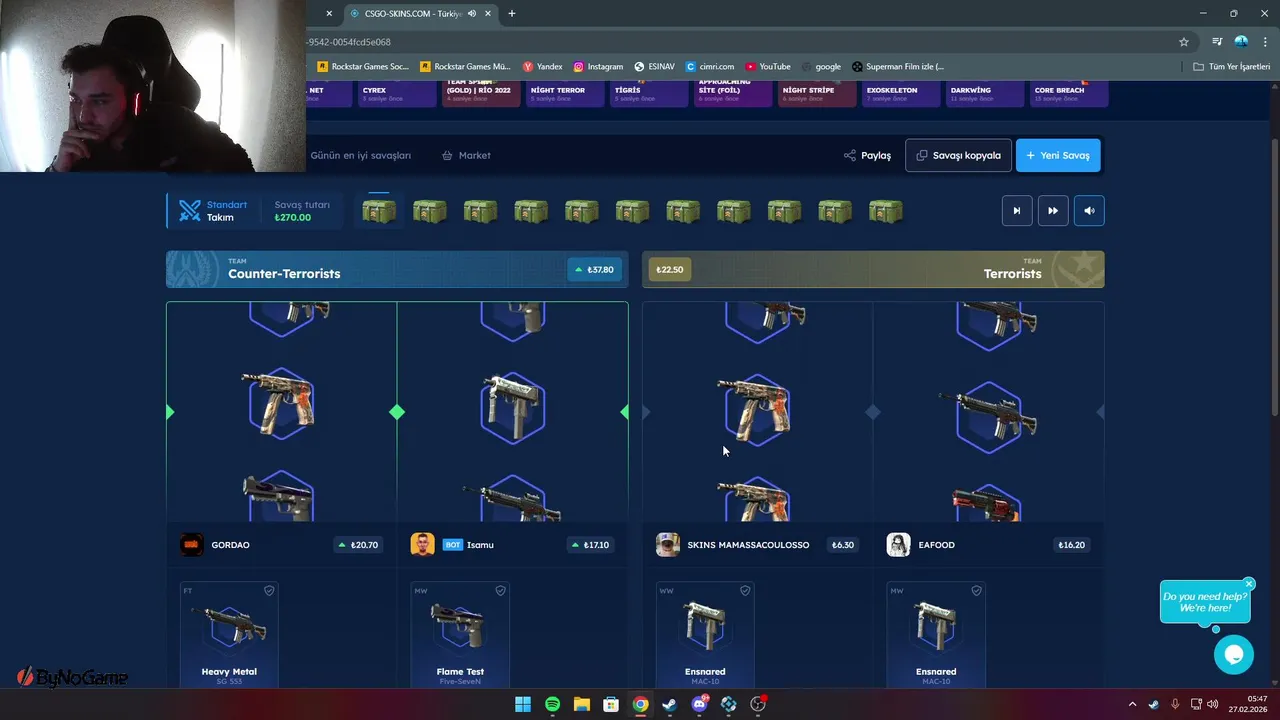Image resolution: width=1280 pixels, height=720 pixels.
Task: Open the volume tray icon
Action: [x=1213, y=704]
